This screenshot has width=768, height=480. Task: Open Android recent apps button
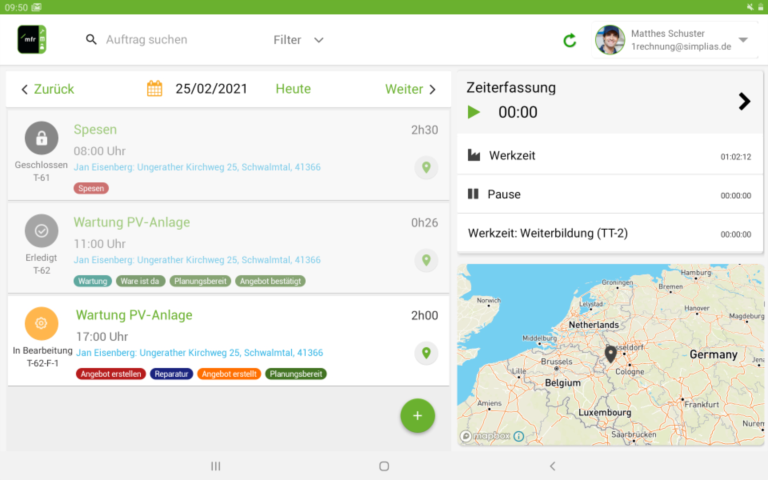pyautogui.click(x=216, y=466)
